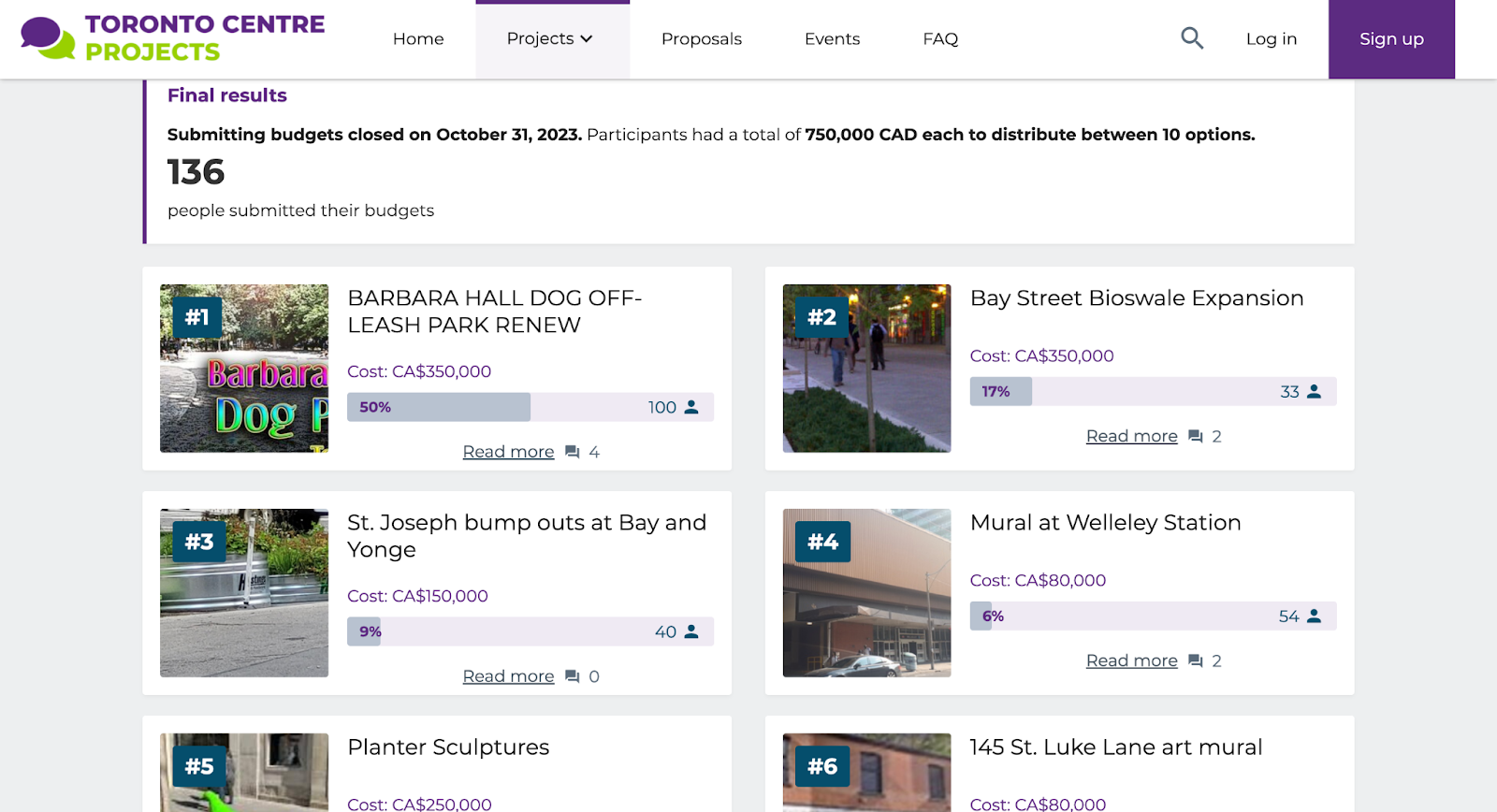Open the Proposals section
The width and height of the screenshot is (1497, 812).
coord(701,39)
